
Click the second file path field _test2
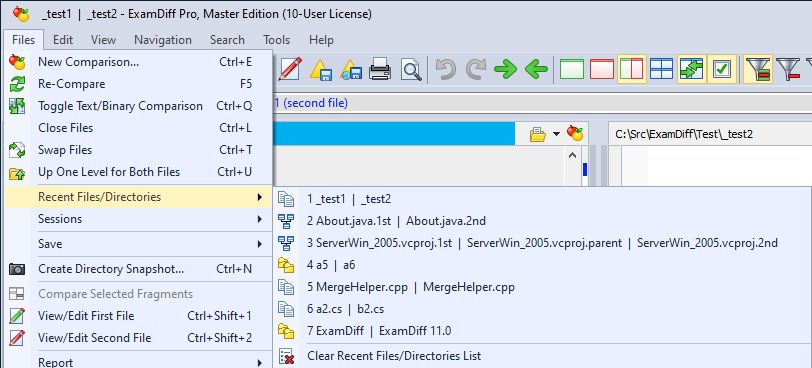pos(710,134)
